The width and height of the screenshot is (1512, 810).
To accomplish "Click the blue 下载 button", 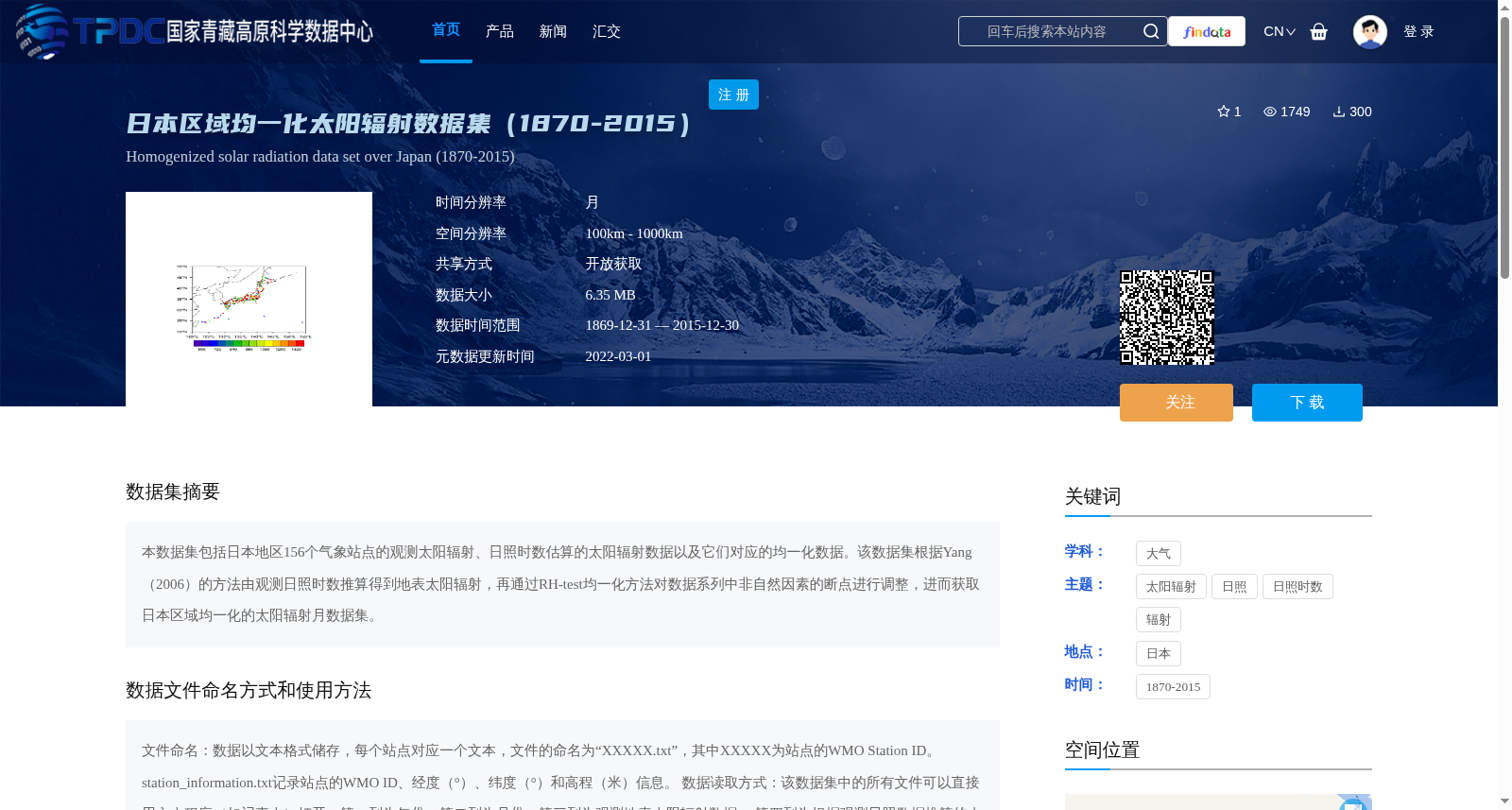I will [1307, 403].
